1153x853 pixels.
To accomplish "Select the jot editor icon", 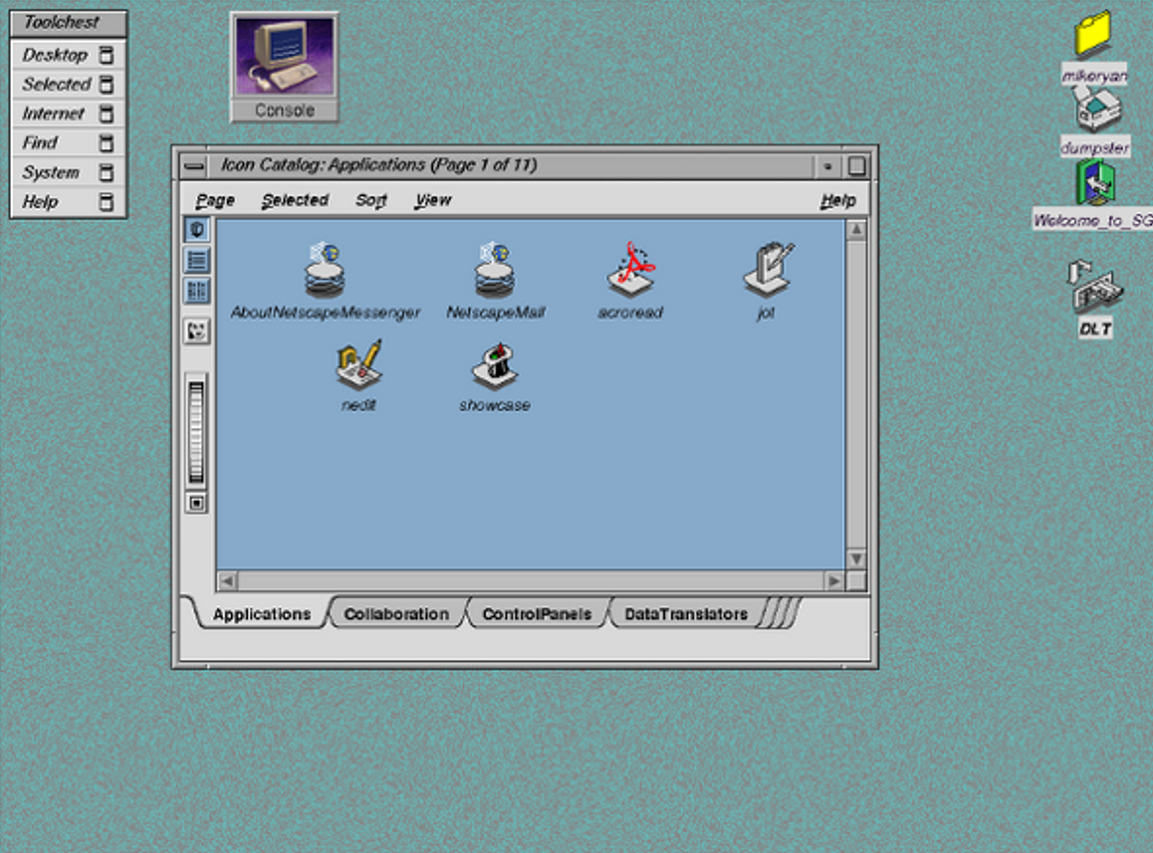I will tap(767, 270).
